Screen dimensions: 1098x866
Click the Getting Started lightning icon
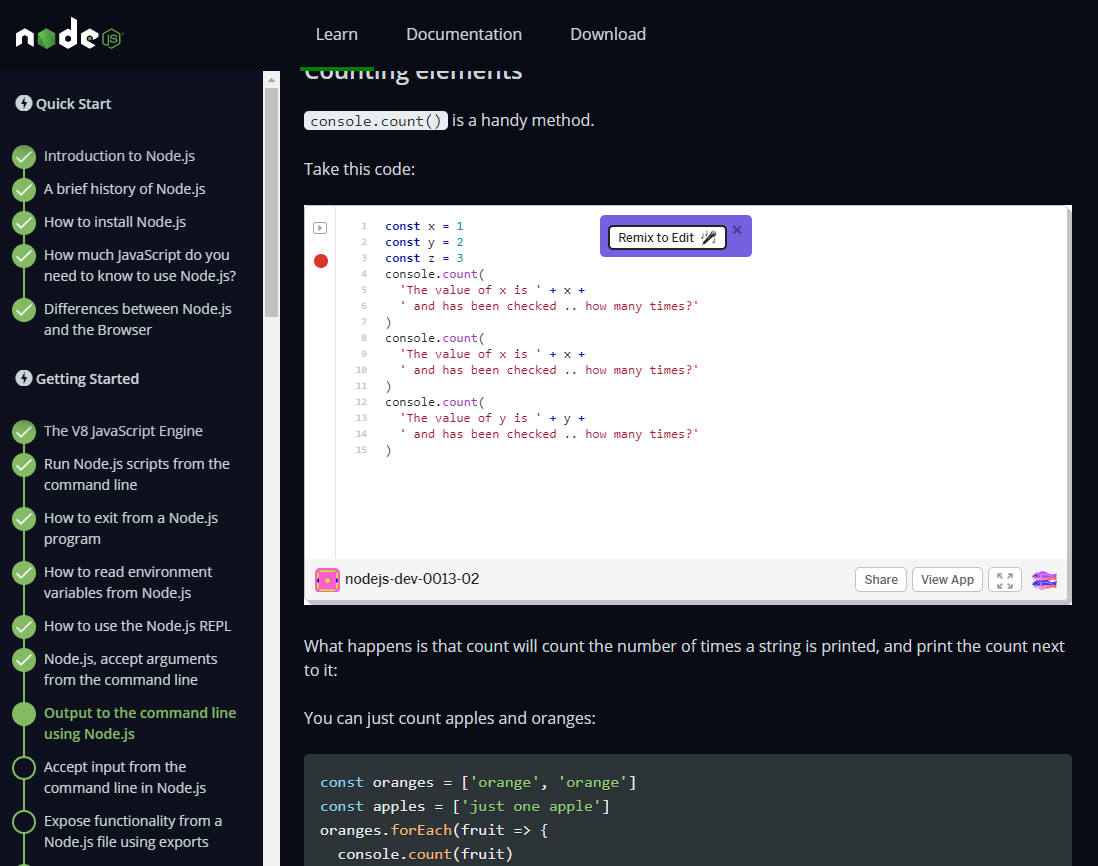pyautogui.click(x=24, y=378)
